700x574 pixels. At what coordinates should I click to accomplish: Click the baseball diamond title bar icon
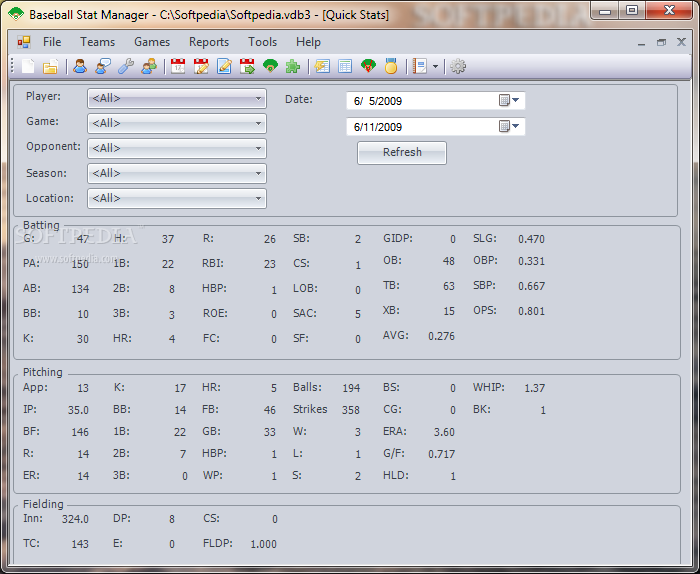(16, 14)
